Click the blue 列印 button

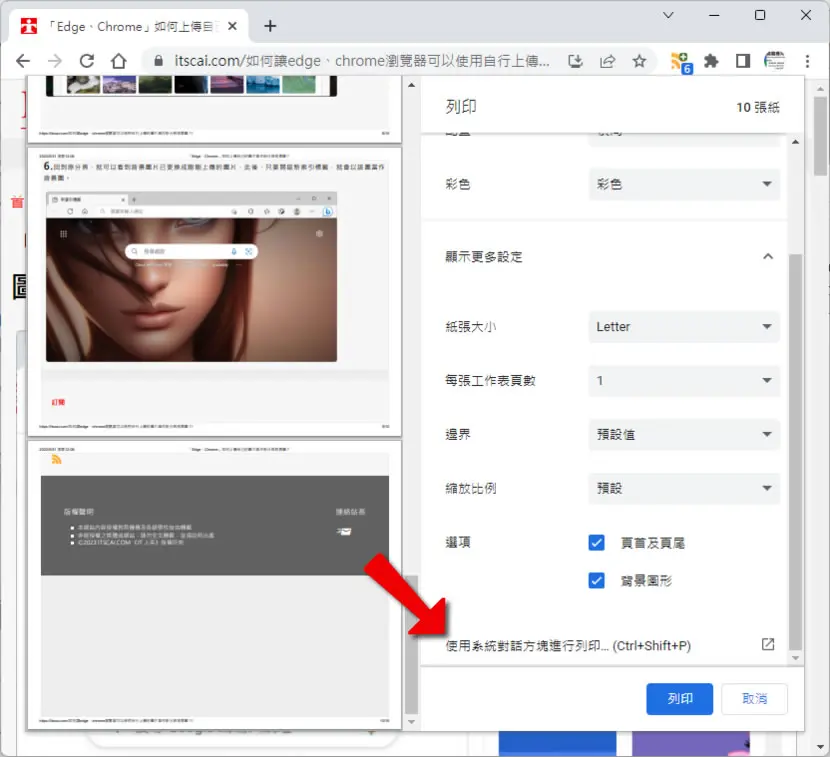click(x=679, y=699)
